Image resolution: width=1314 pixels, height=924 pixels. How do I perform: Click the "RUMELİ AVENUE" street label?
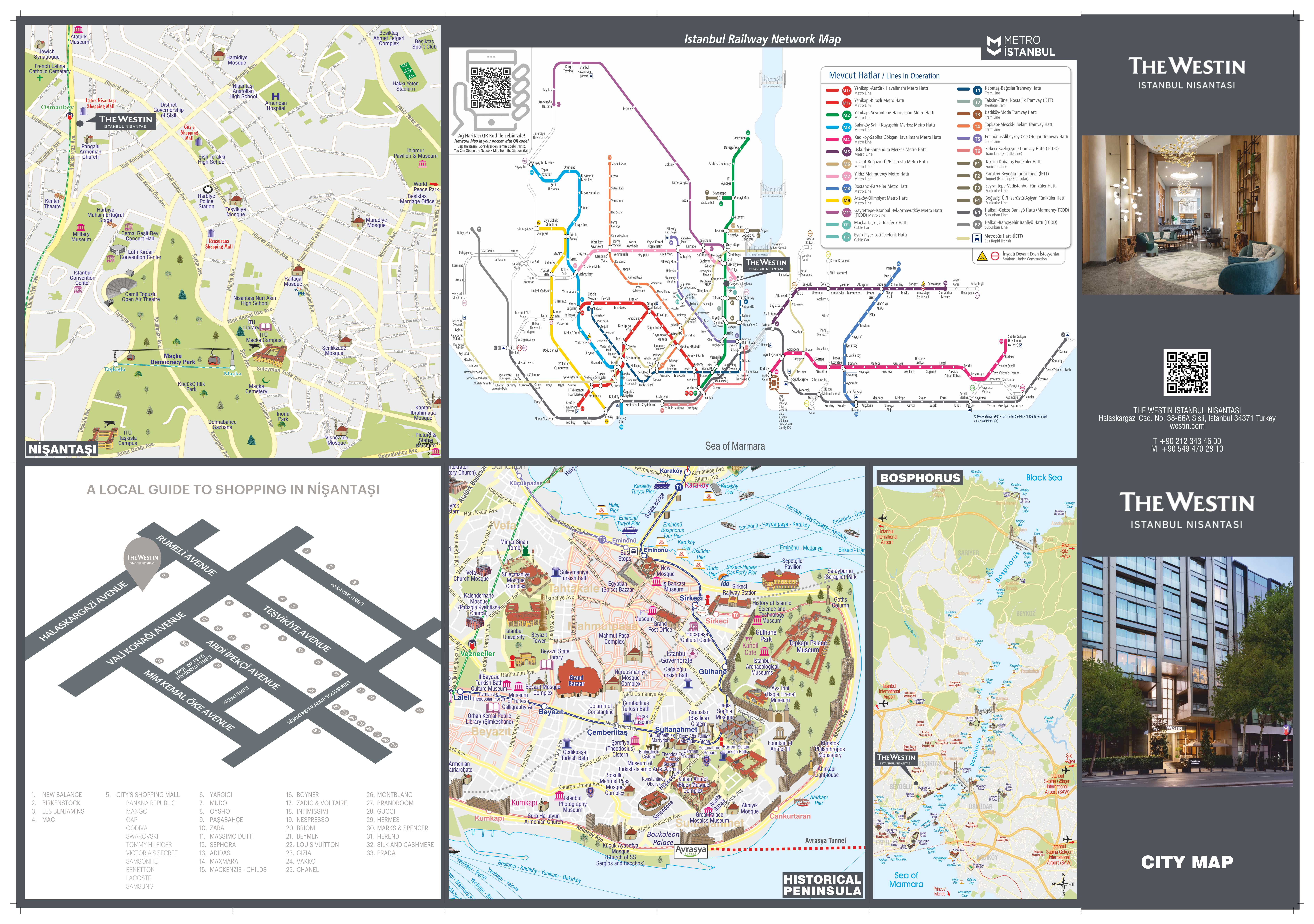186,555
